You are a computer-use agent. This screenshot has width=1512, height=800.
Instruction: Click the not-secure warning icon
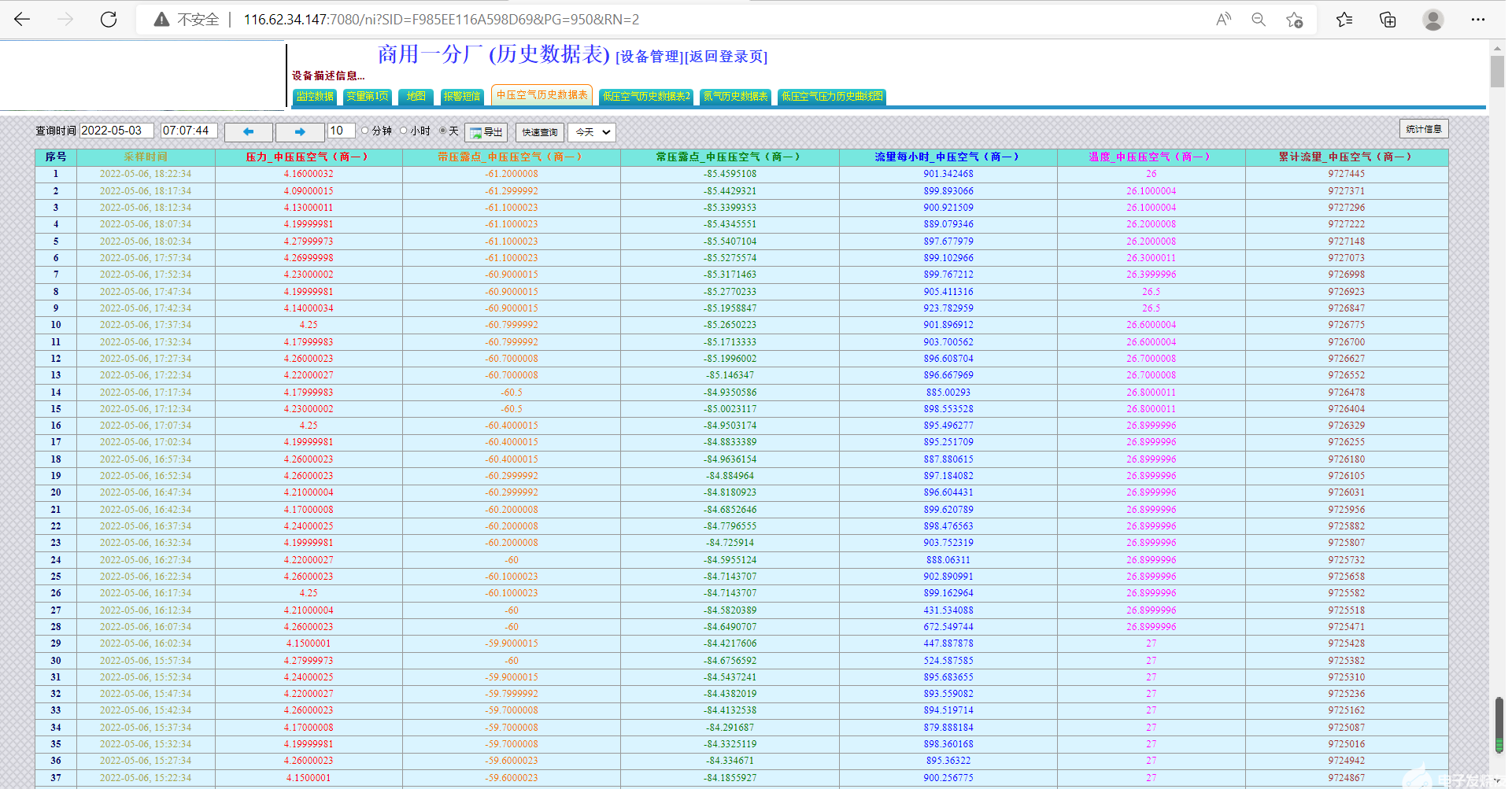161,20
